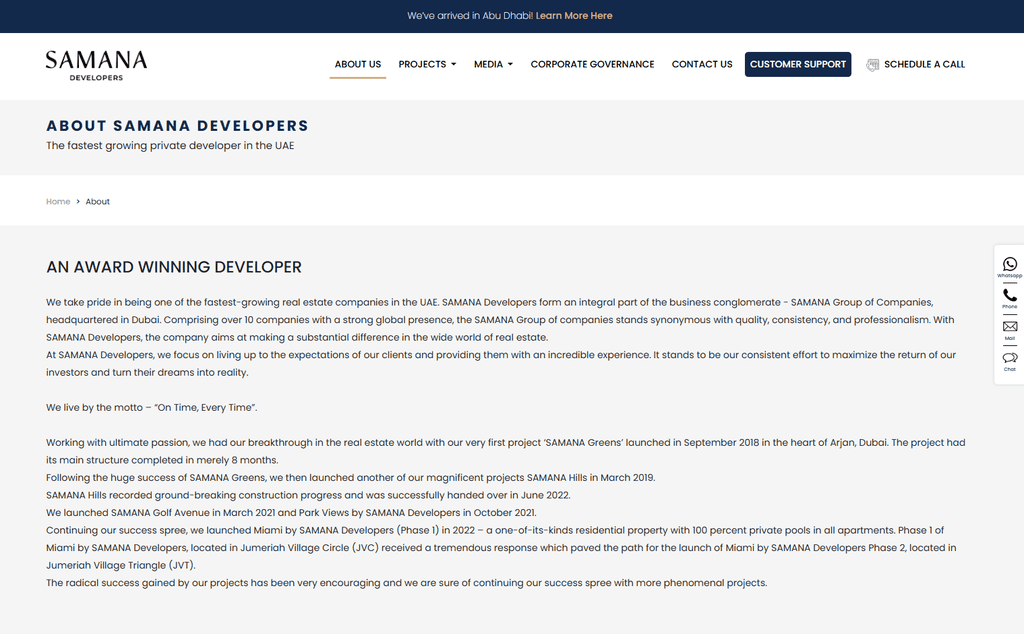Click the 'An Award Winning Developer' heading
1024x634 pixels.
[x=174, y=267]
